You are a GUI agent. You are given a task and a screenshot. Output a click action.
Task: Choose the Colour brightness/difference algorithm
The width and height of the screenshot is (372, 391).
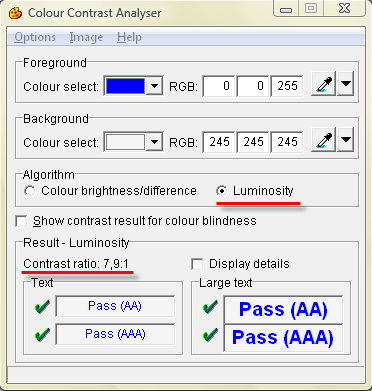(111, 191)
